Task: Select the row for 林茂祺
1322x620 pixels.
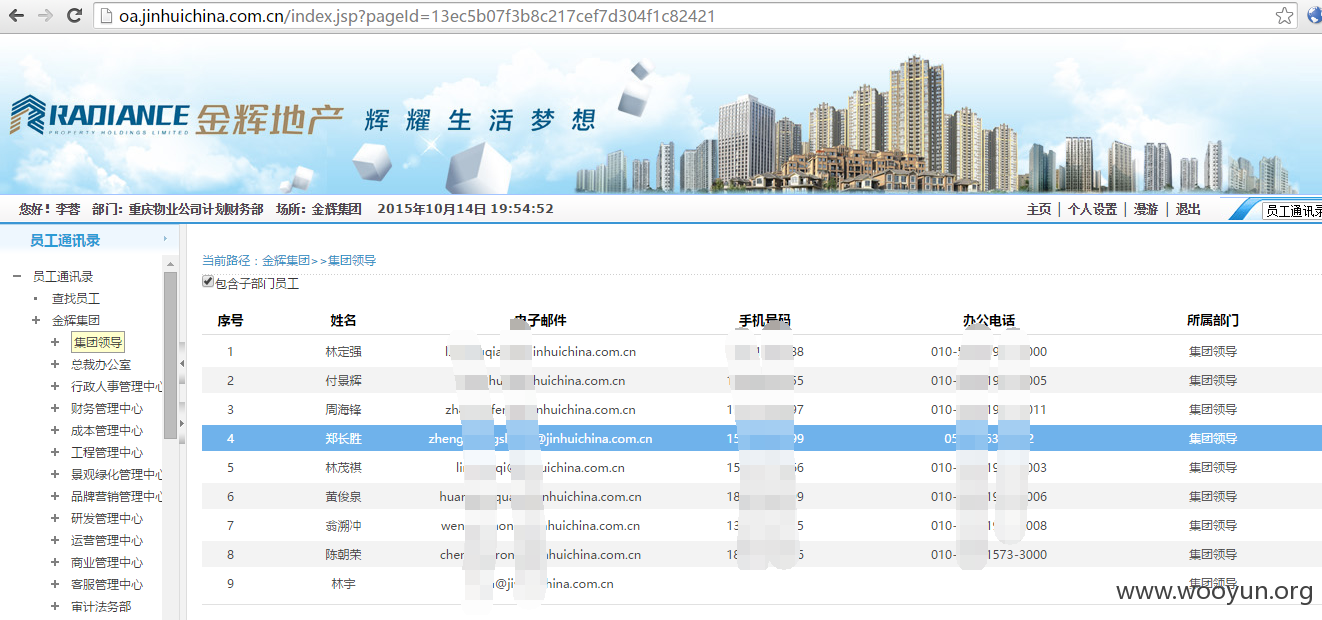Action: click(761, 468)
